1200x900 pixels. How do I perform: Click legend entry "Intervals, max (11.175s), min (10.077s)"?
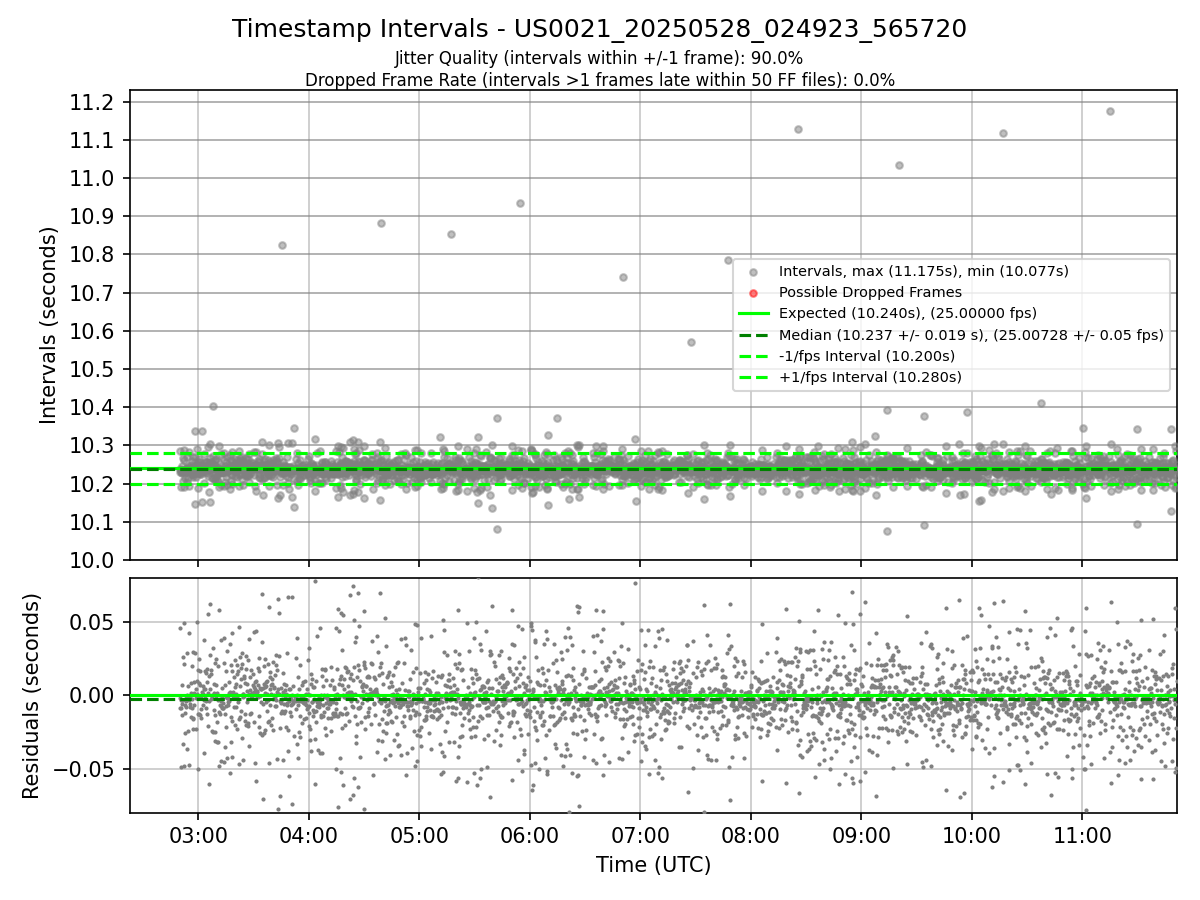(924, 271)
